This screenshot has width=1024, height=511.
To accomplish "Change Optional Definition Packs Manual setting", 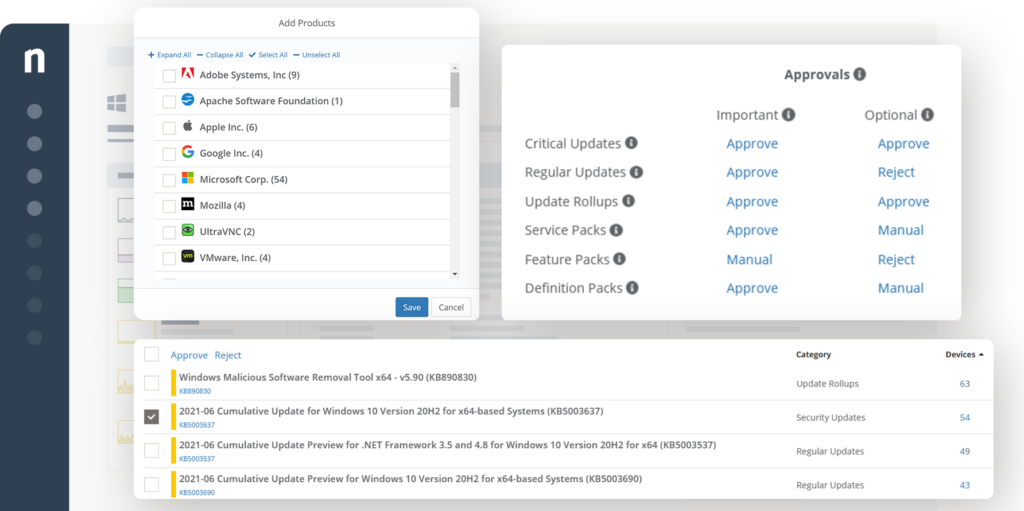I will (x=901, y=288).
